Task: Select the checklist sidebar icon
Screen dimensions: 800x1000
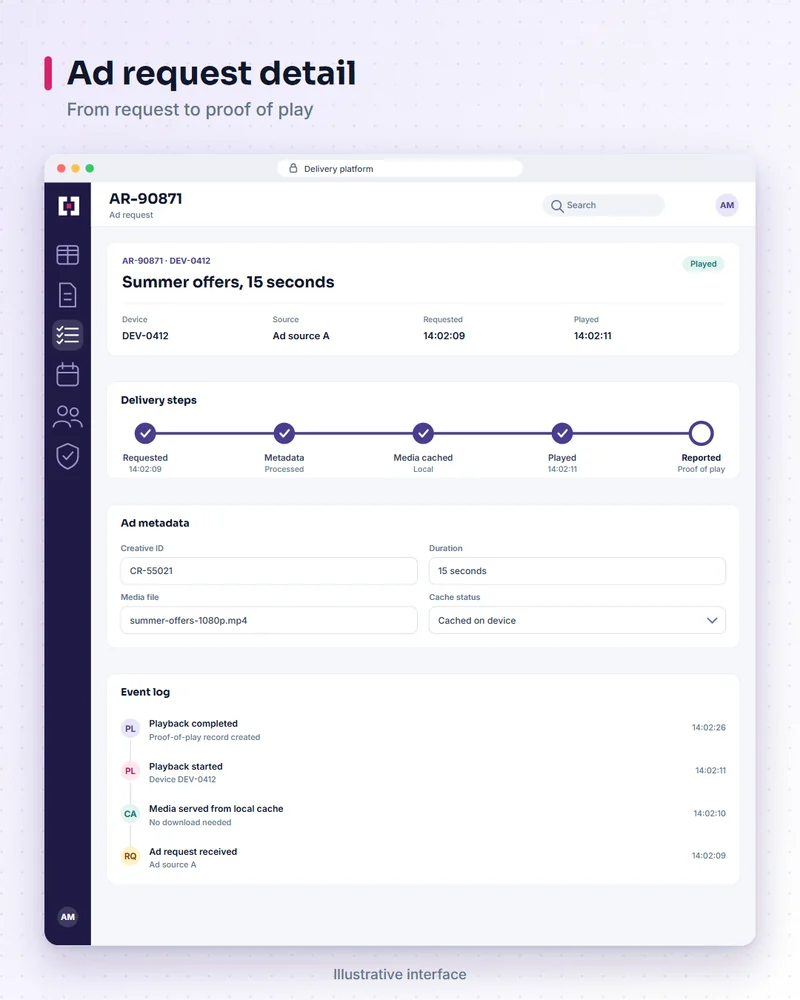Action: (68, 335)
